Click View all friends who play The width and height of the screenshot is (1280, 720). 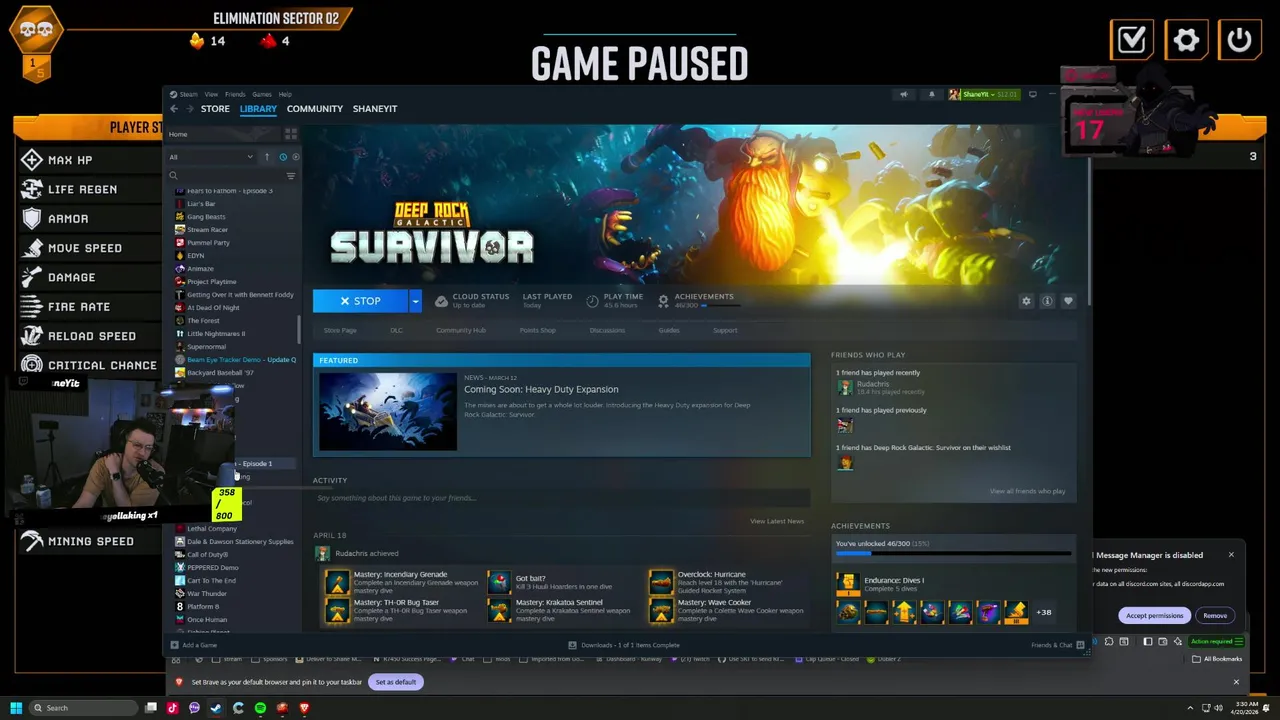point(1027,491)
